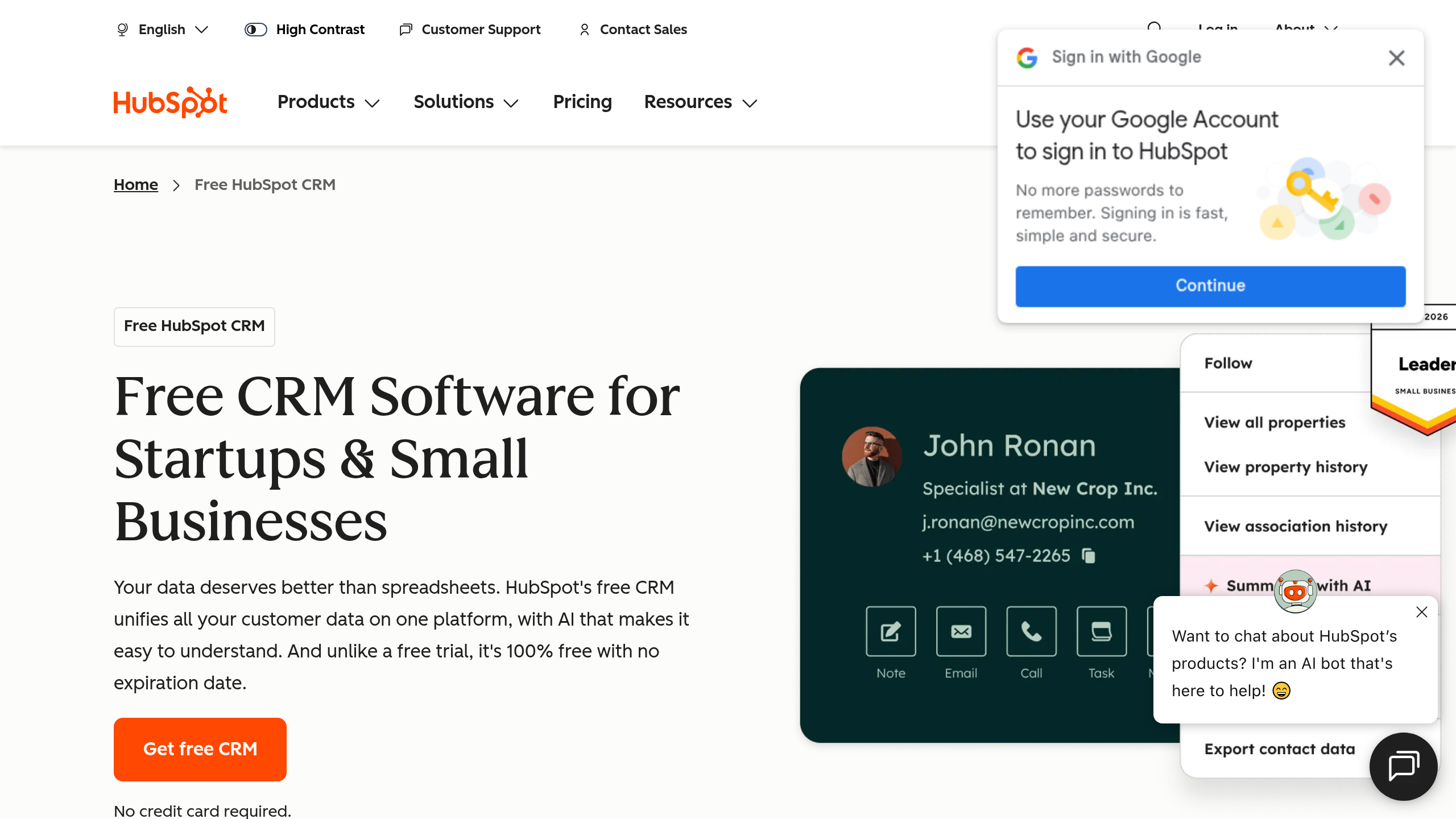This screenshot has width=1456, height=819.
Task: Copy the phone number via copy icon
Action: 1088,556
